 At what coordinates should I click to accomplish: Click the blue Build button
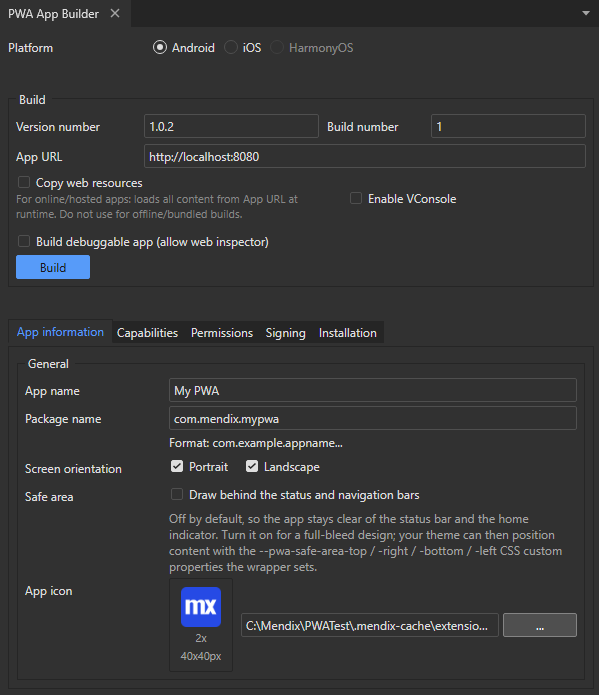53,267
